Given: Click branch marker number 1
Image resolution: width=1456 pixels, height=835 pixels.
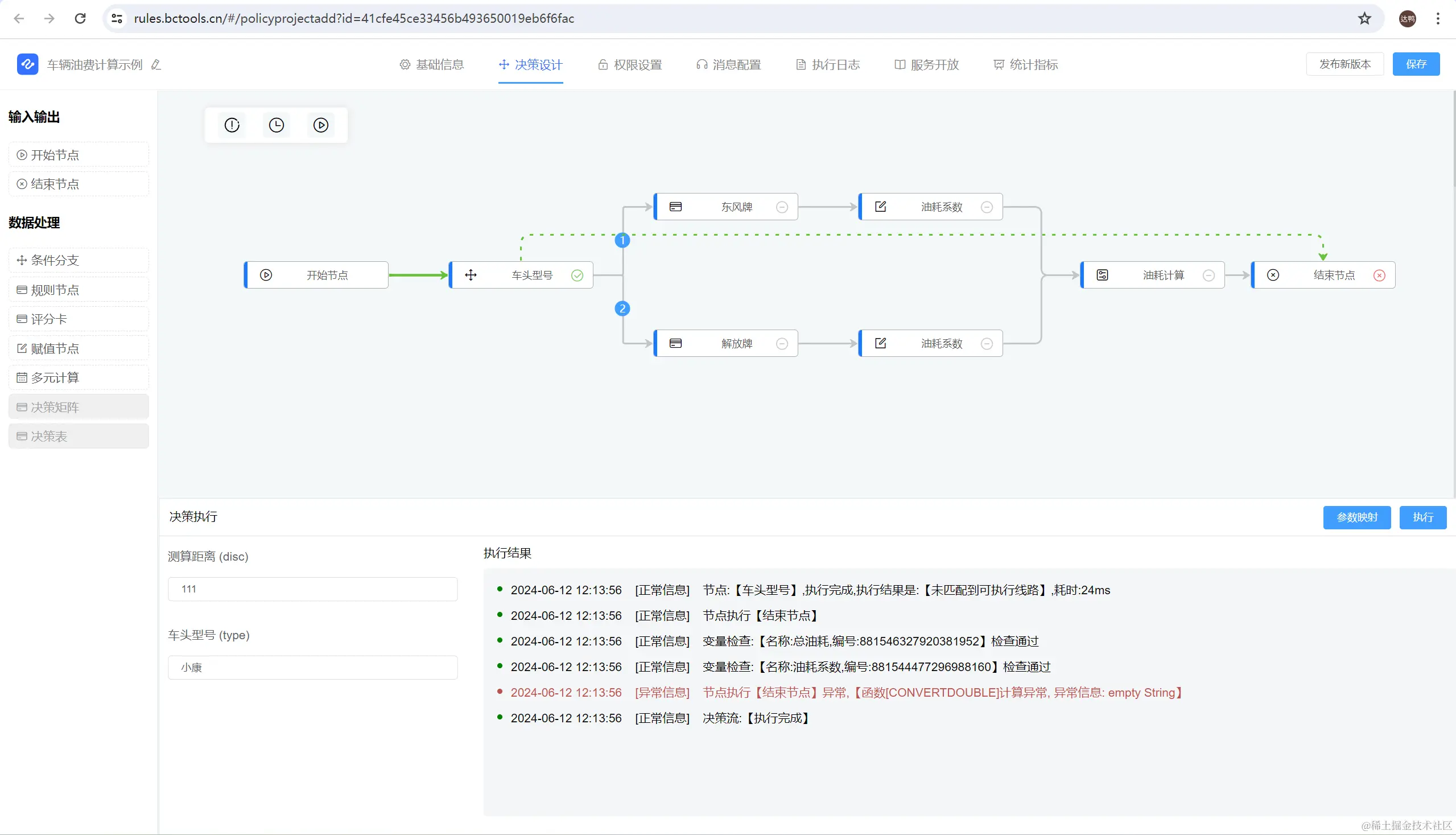Looking at the screenshot, I should pyautogui.click(x=622, y=240).
